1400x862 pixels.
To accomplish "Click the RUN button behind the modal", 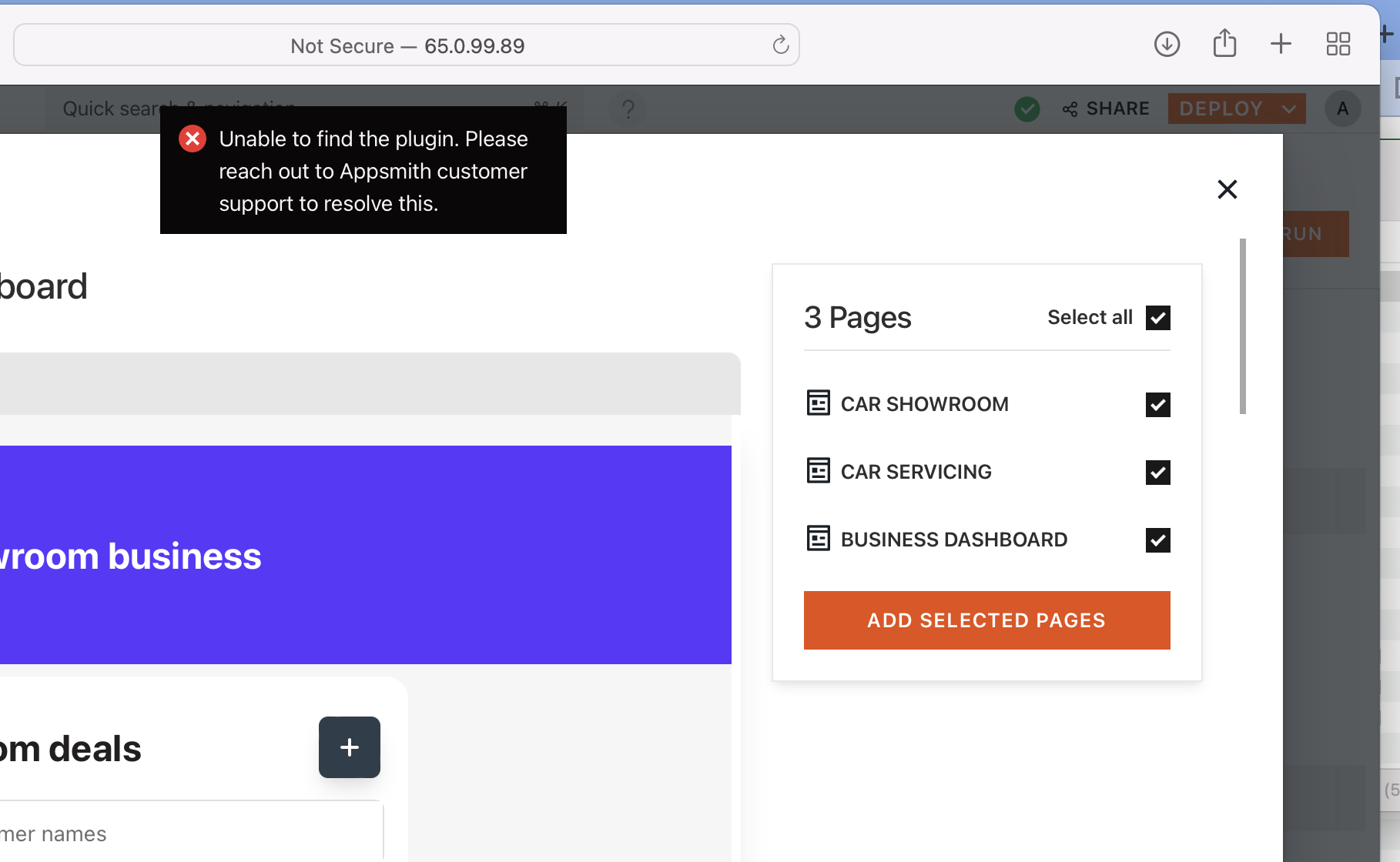I will pyautogui.click(x=1315, y=234).
